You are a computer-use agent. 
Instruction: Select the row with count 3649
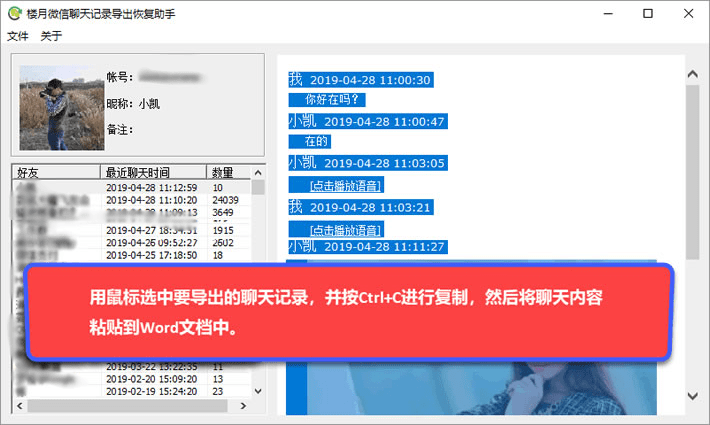(x=131, y=212)
